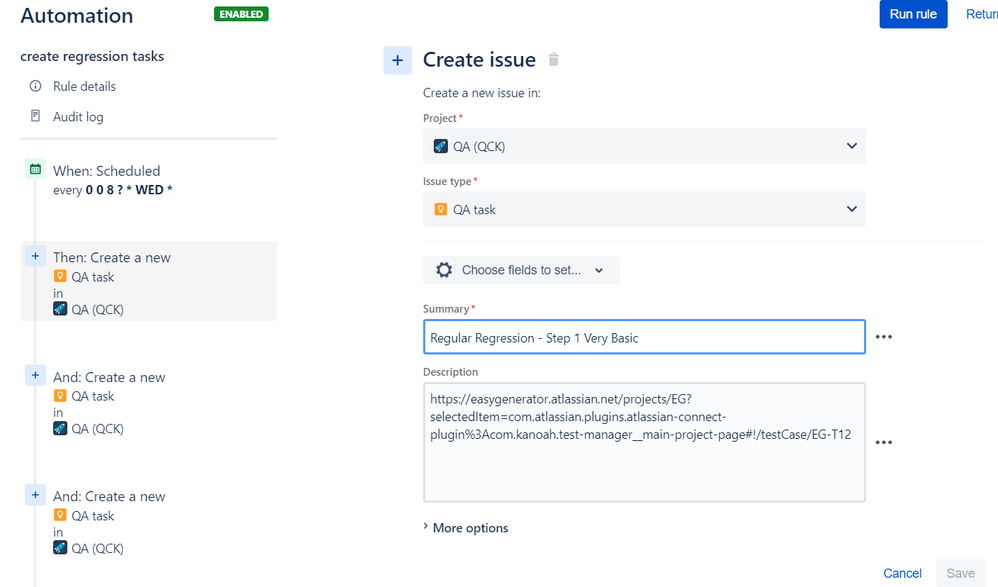Click the Create issue heading text
This screenshot has height=587, width=998.
[x=479, y=60]
